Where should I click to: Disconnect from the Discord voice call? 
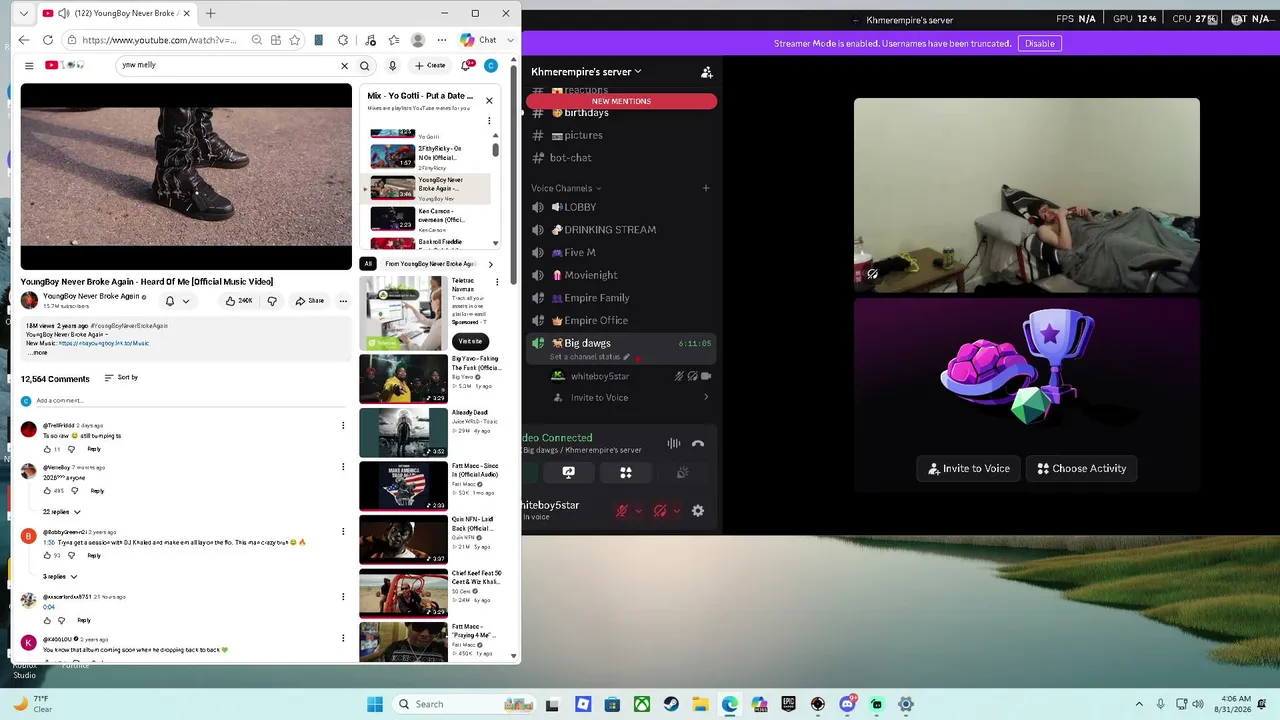698,443
